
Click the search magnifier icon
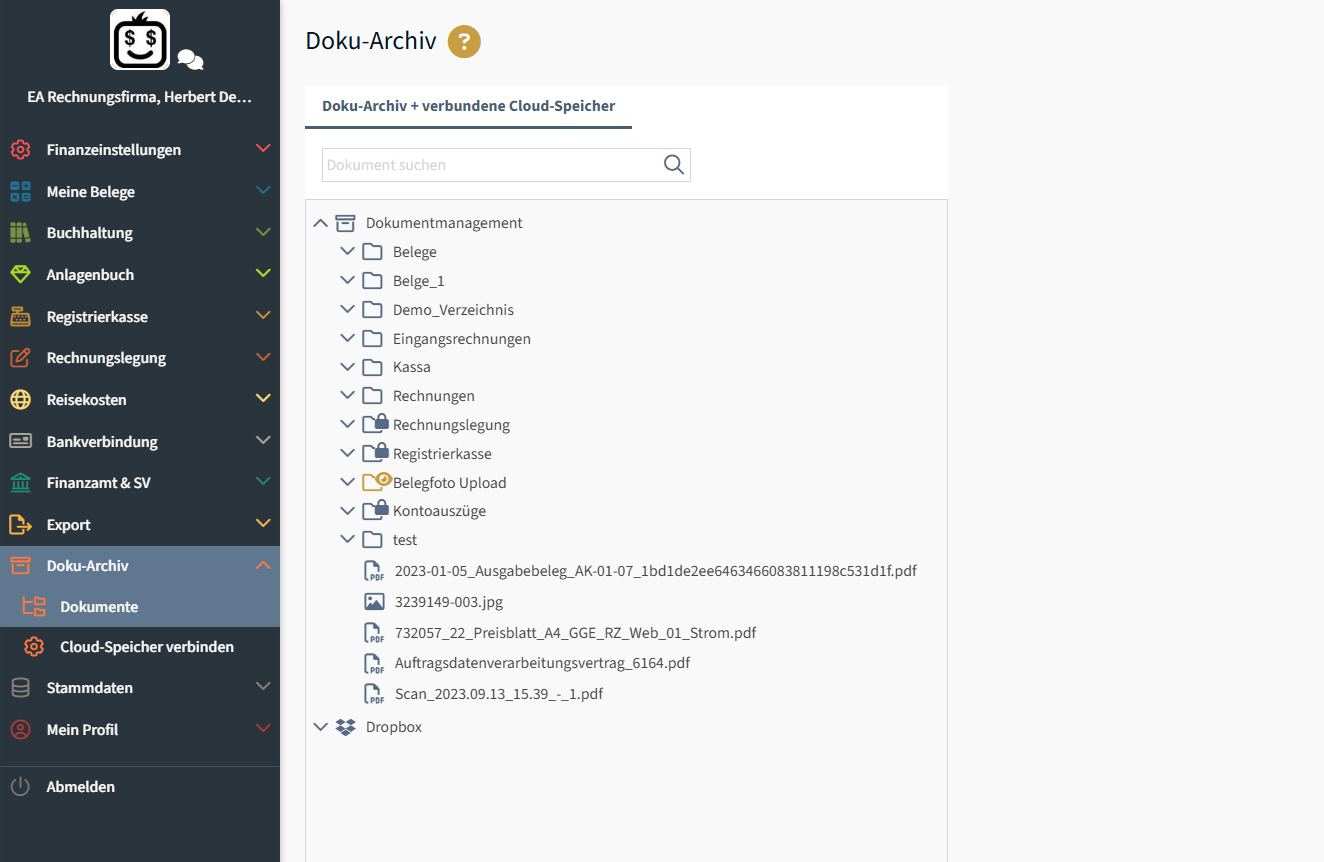click(x=674, y=165)
